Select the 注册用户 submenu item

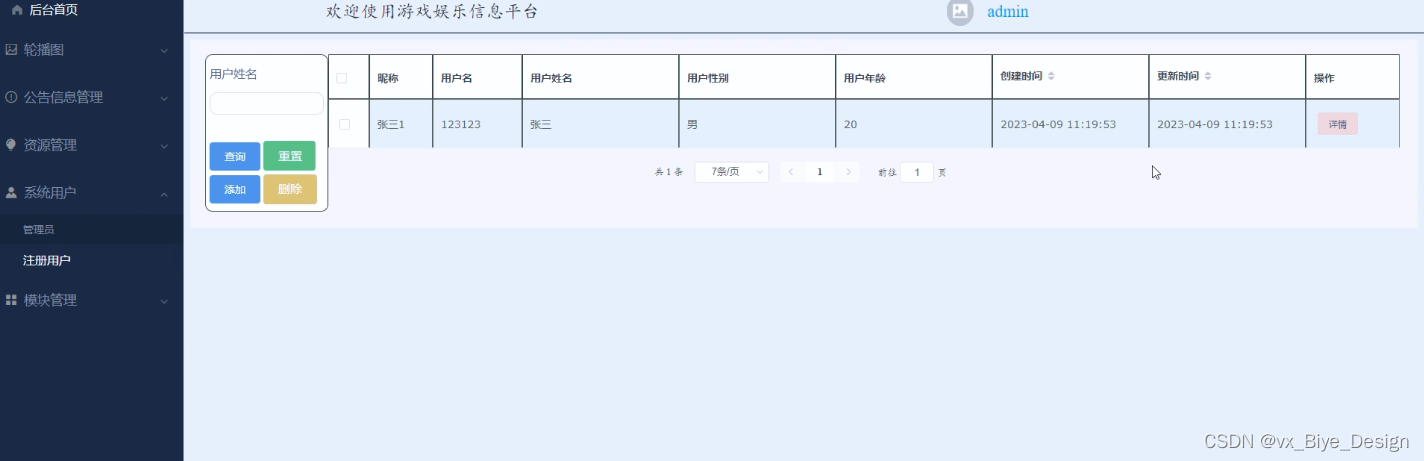[x=92, y=260]
